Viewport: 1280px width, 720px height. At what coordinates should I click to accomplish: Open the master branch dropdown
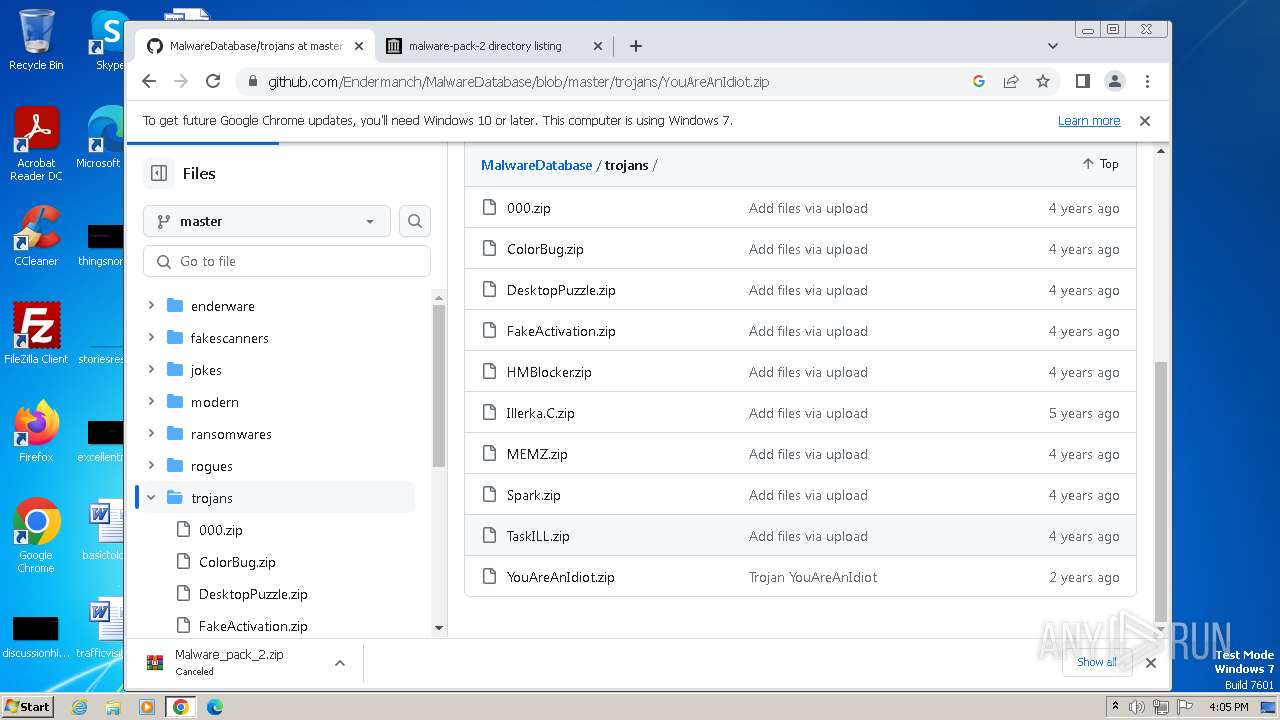(267, 221)
